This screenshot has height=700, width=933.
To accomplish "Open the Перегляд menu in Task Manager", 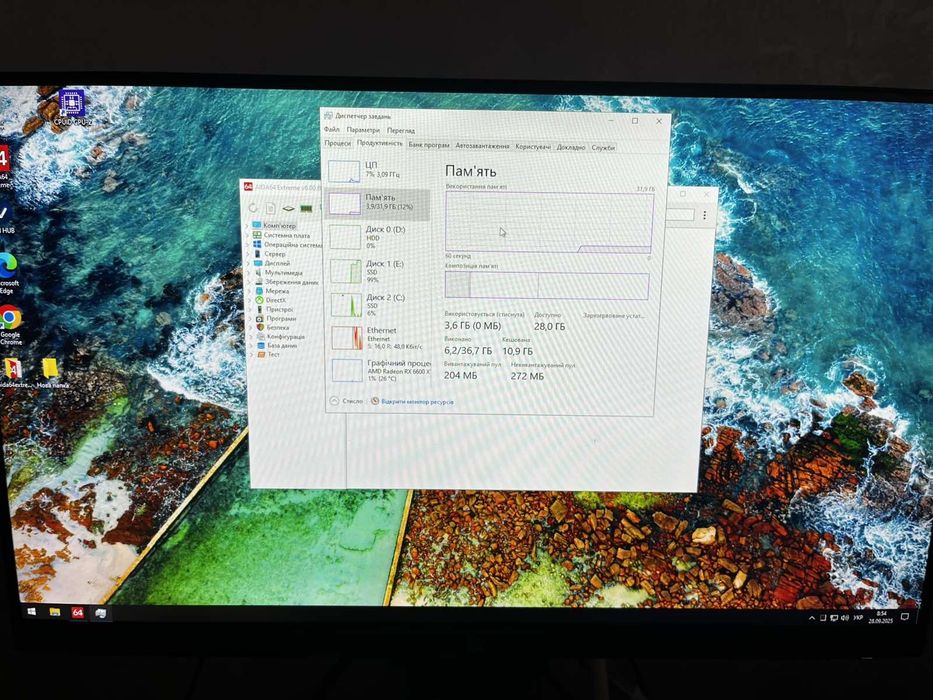I will point(401,130).
